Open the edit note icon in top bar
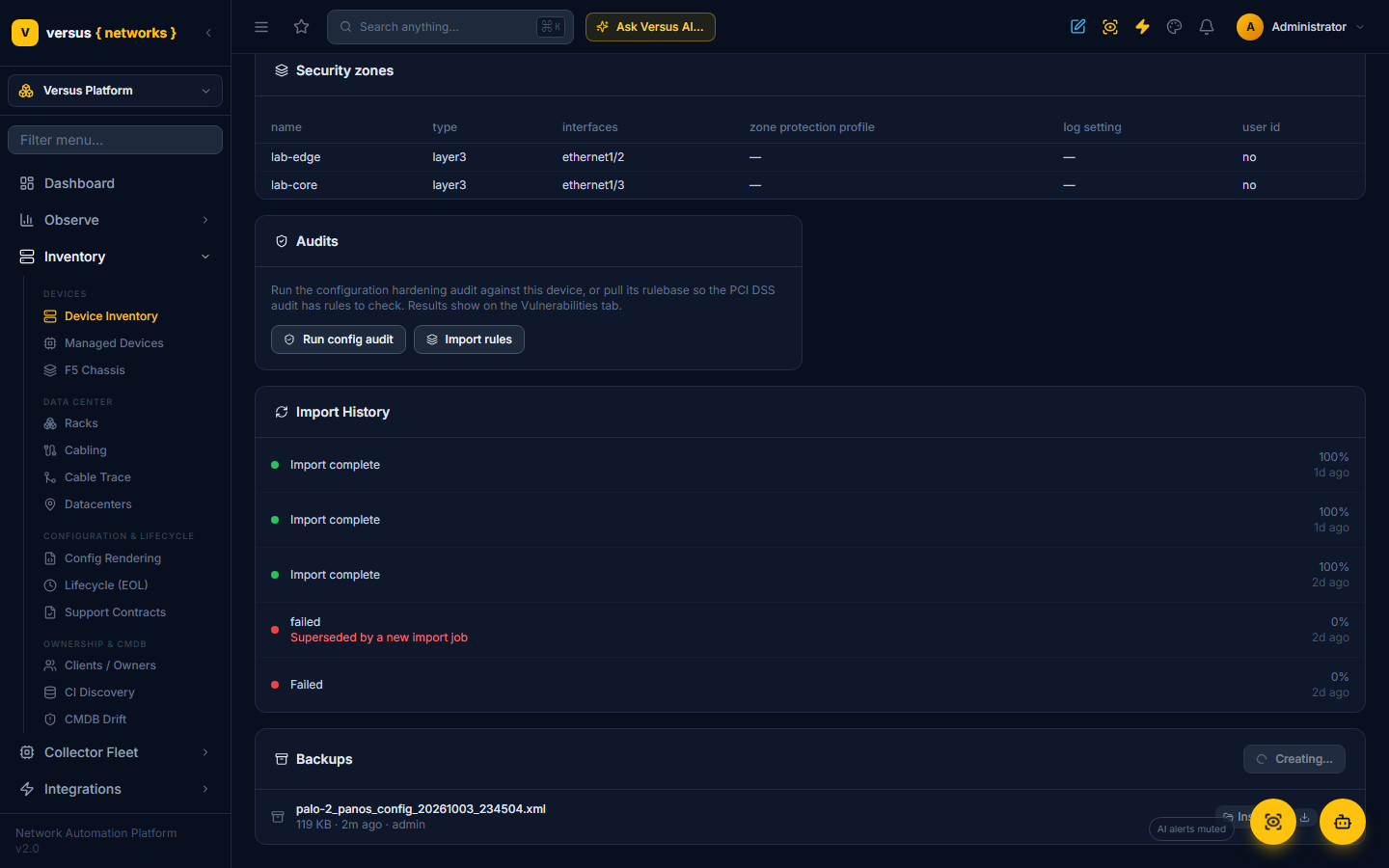This screenshot has height=868, width=1389. 1078,27
